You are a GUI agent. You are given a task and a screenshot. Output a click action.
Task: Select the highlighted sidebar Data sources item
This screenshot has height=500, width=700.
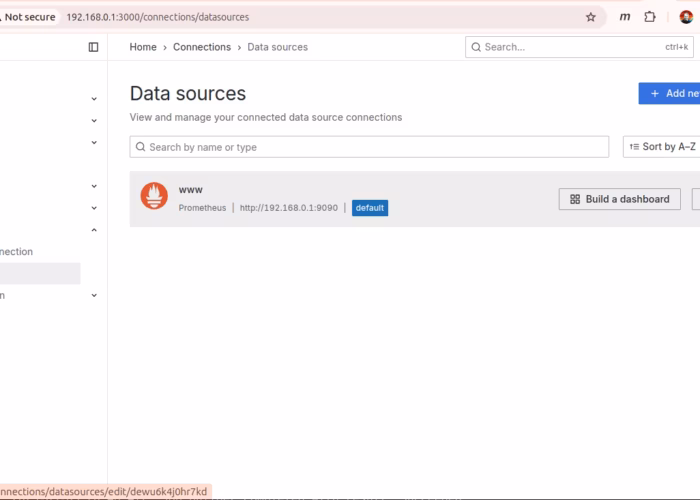click(x=40, y=273)
